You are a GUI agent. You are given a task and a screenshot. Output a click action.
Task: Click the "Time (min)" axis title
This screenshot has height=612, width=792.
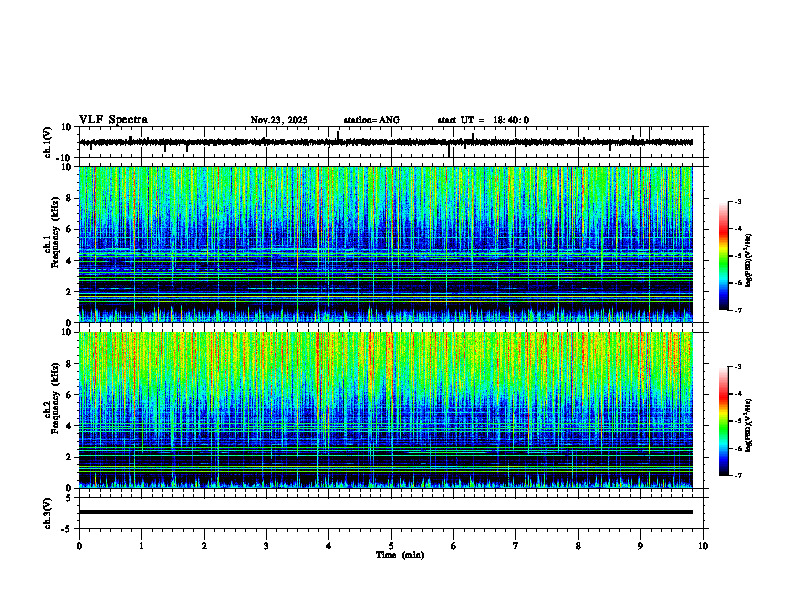pyautogui.click(x=400, y=555)
